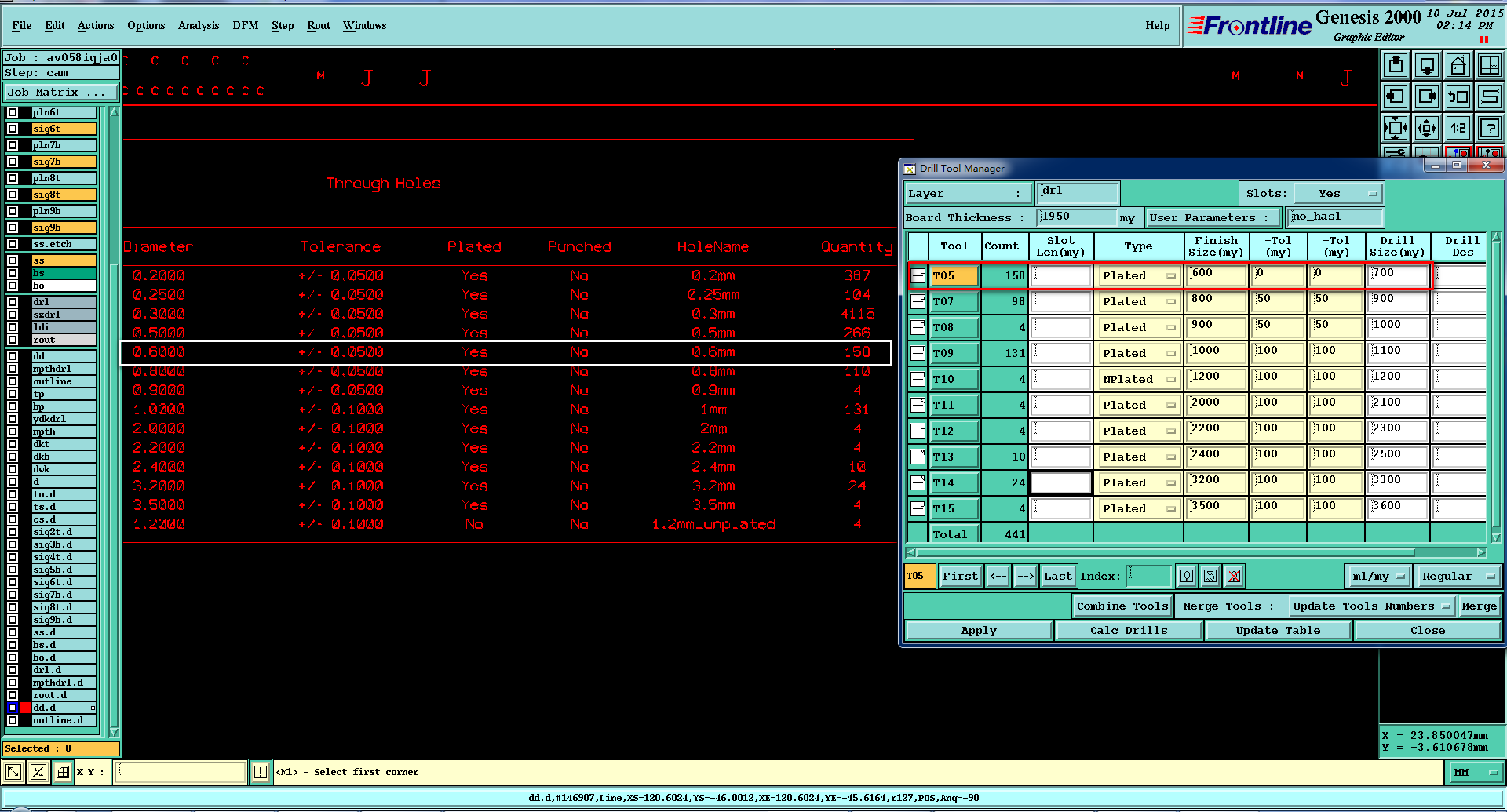Image resolution: width=1507 pixels, height=812 pixels.
Task: Click the plus icon for tool T11
Action: (918, 405)
